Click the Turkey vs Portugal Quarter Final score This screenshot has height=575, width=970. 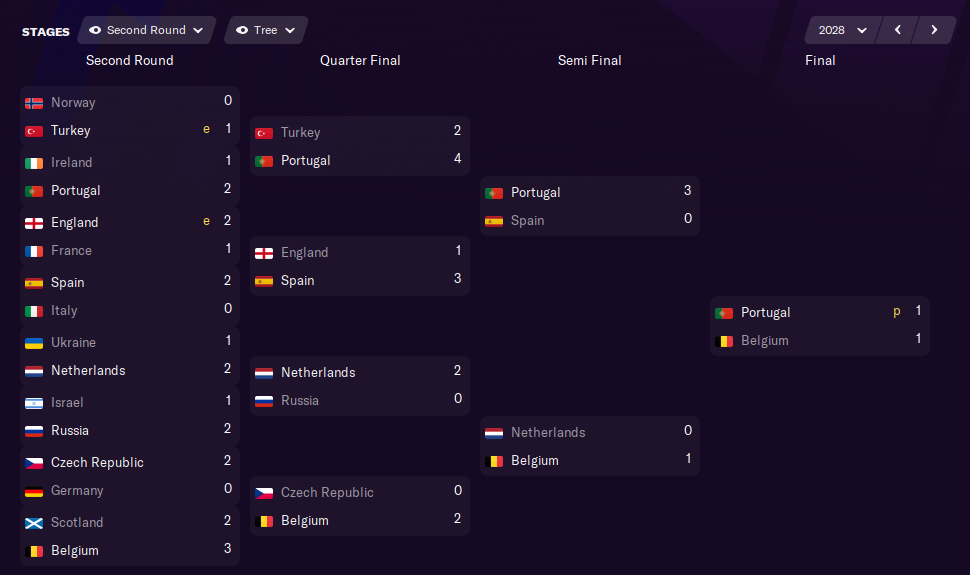[x=457, y=145]
